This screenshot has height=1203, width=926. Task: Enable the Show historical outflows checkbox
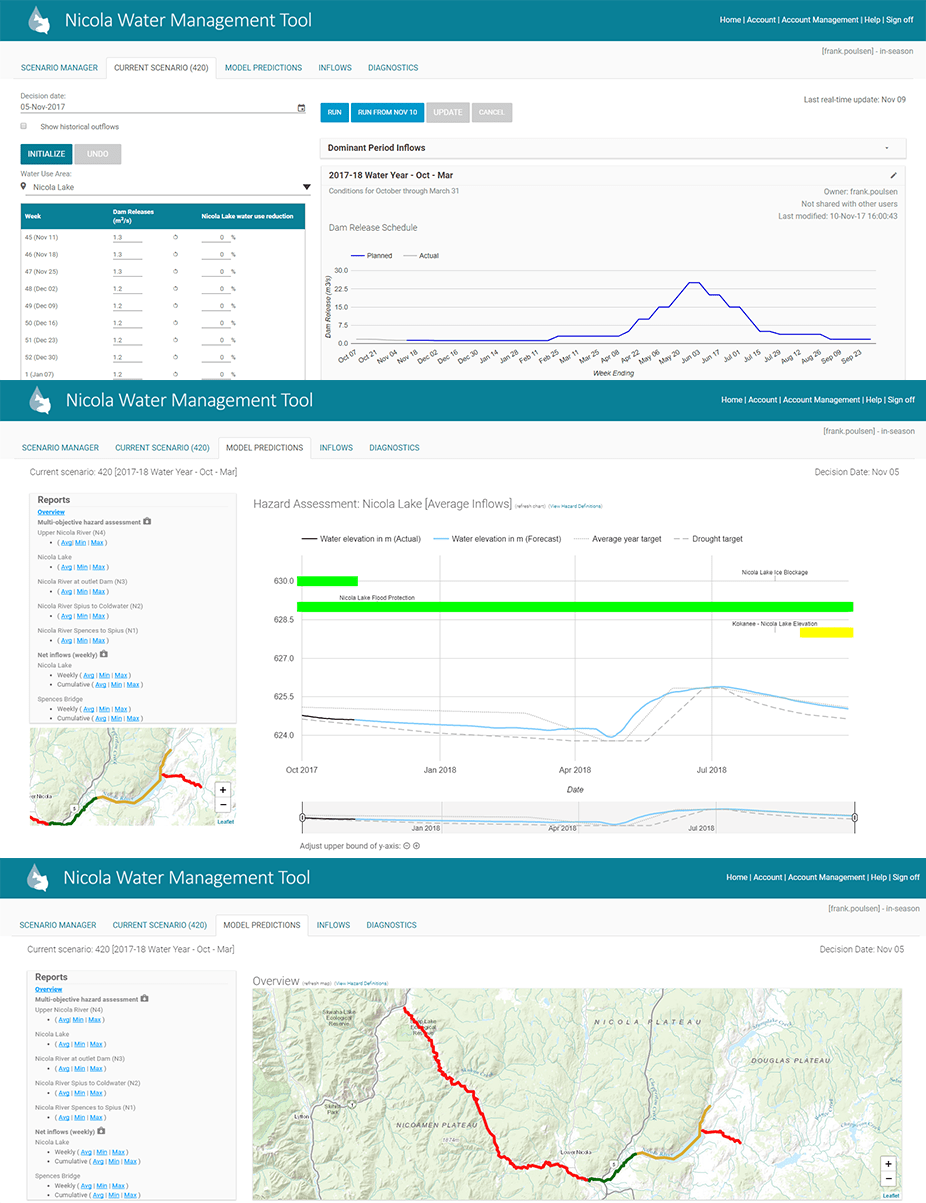[23, 126]
